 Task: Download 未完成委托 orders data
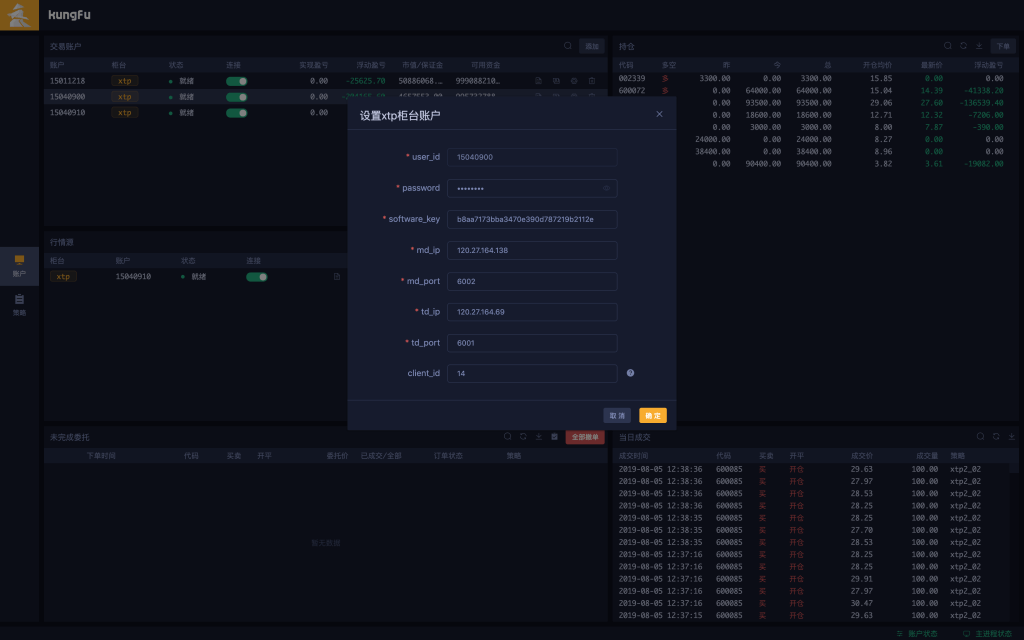coord(539,436)
